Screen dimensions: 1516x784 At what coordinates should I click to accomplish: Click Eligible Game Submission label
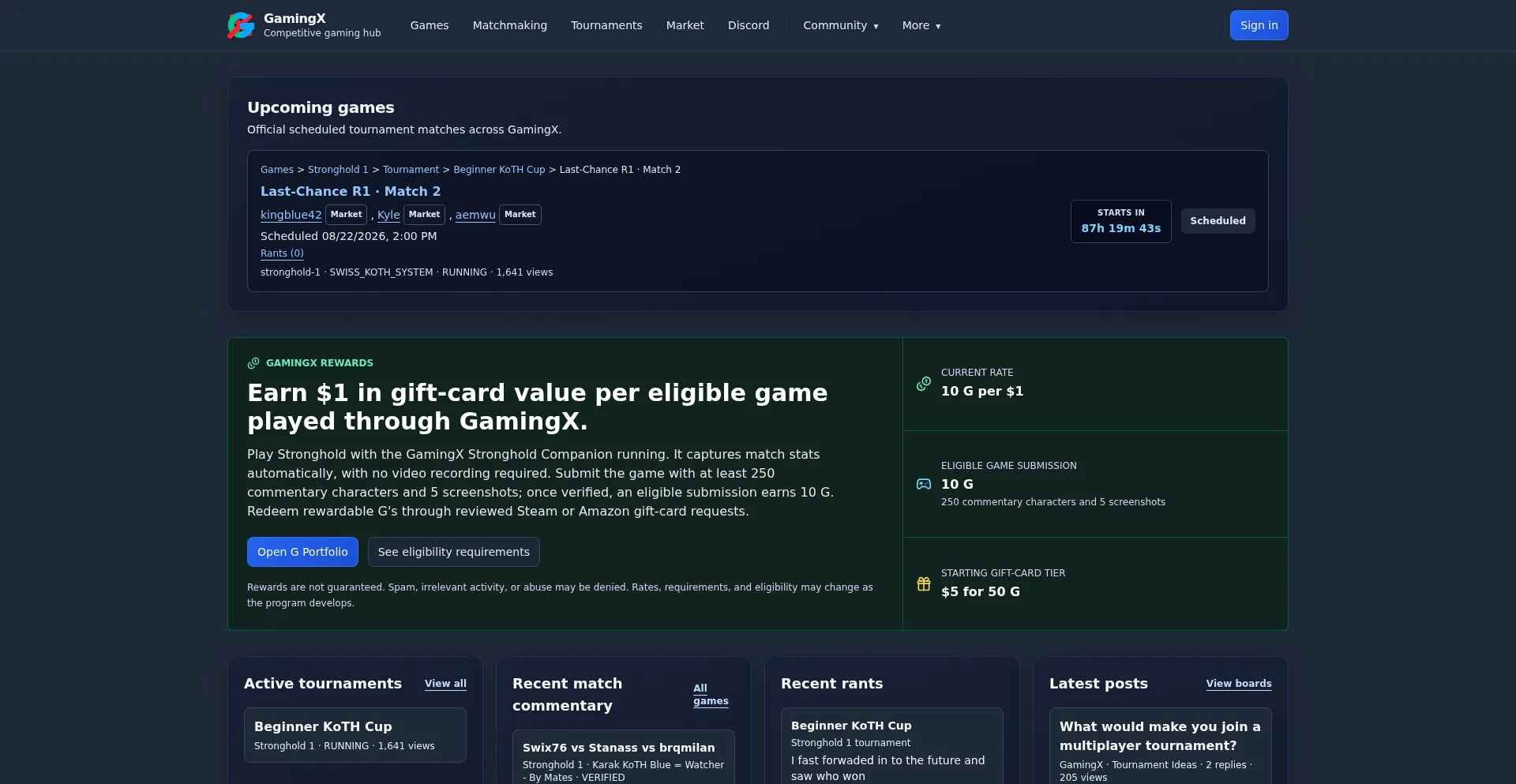tap(1009, 466)
